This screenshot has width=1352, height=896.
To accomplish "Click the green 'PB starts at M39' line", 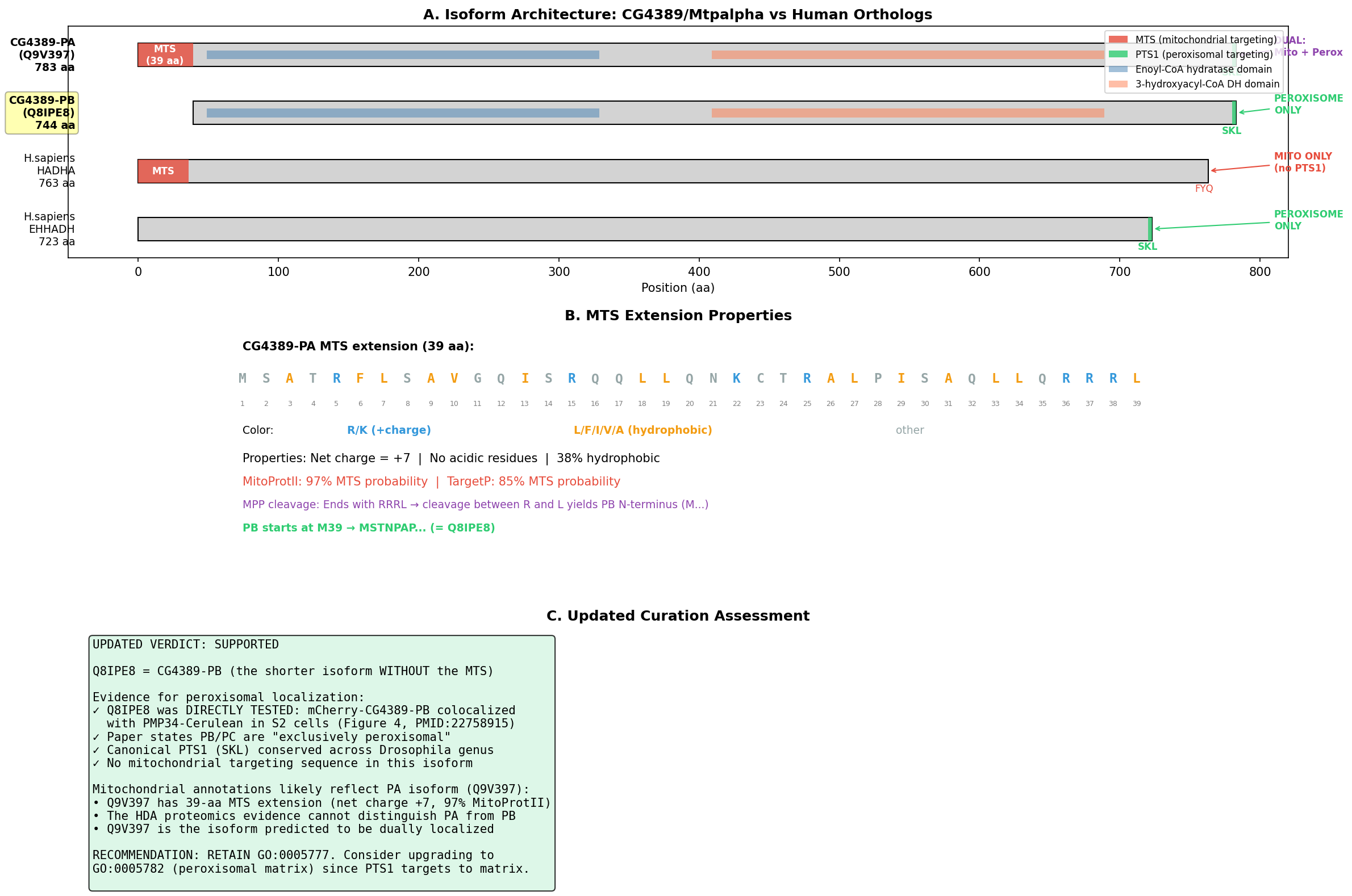I will pos(369,528).
